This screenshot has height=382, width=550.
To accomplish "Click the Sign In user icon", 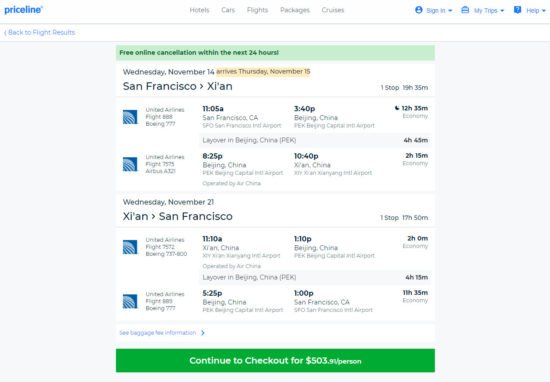I will coord(418,10).
